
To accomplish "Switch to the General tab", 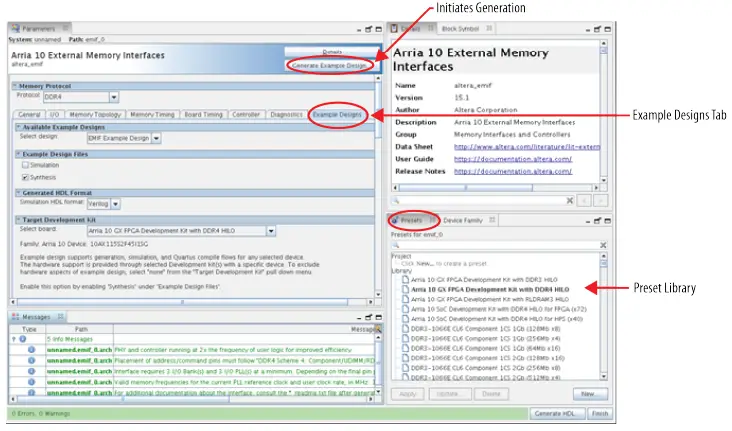I will pos(29,114).
